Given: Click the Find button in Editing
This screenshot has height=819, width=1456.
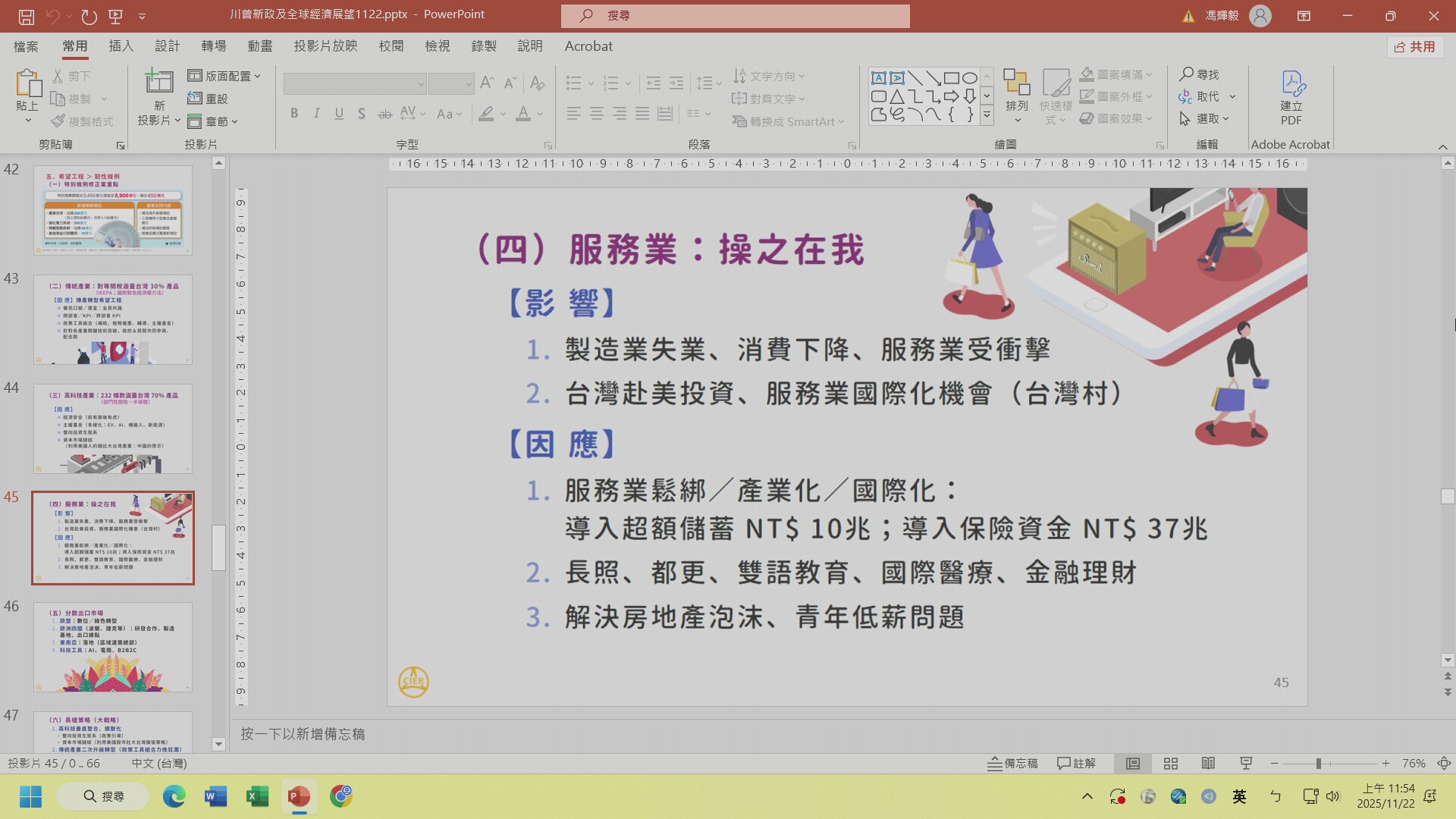Looking at the screenshot, I should [x=1199, y=74].
